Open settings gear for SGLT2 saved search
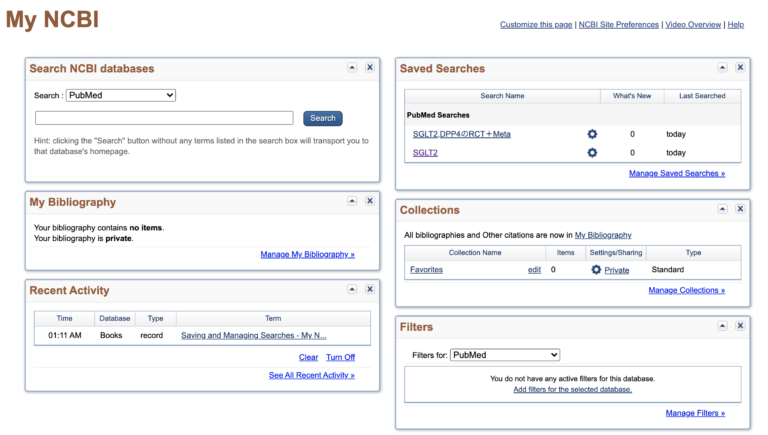This screenshot has height=435, width=768. coord(592,153)
